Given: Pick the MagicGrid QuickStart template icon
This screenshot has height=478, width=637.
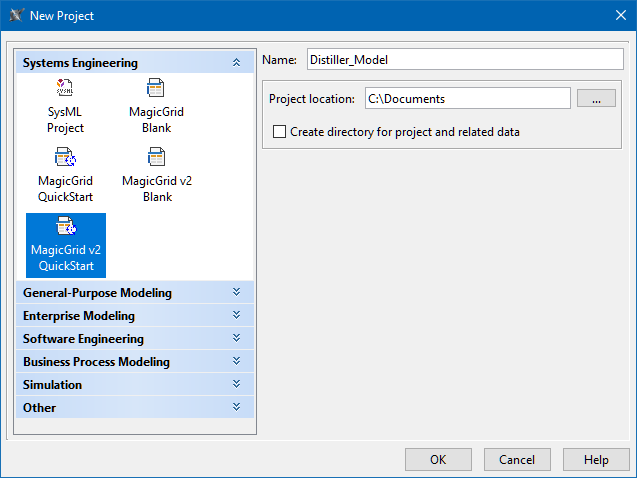Looking at the screenshot, I should (x=65, y=157).
